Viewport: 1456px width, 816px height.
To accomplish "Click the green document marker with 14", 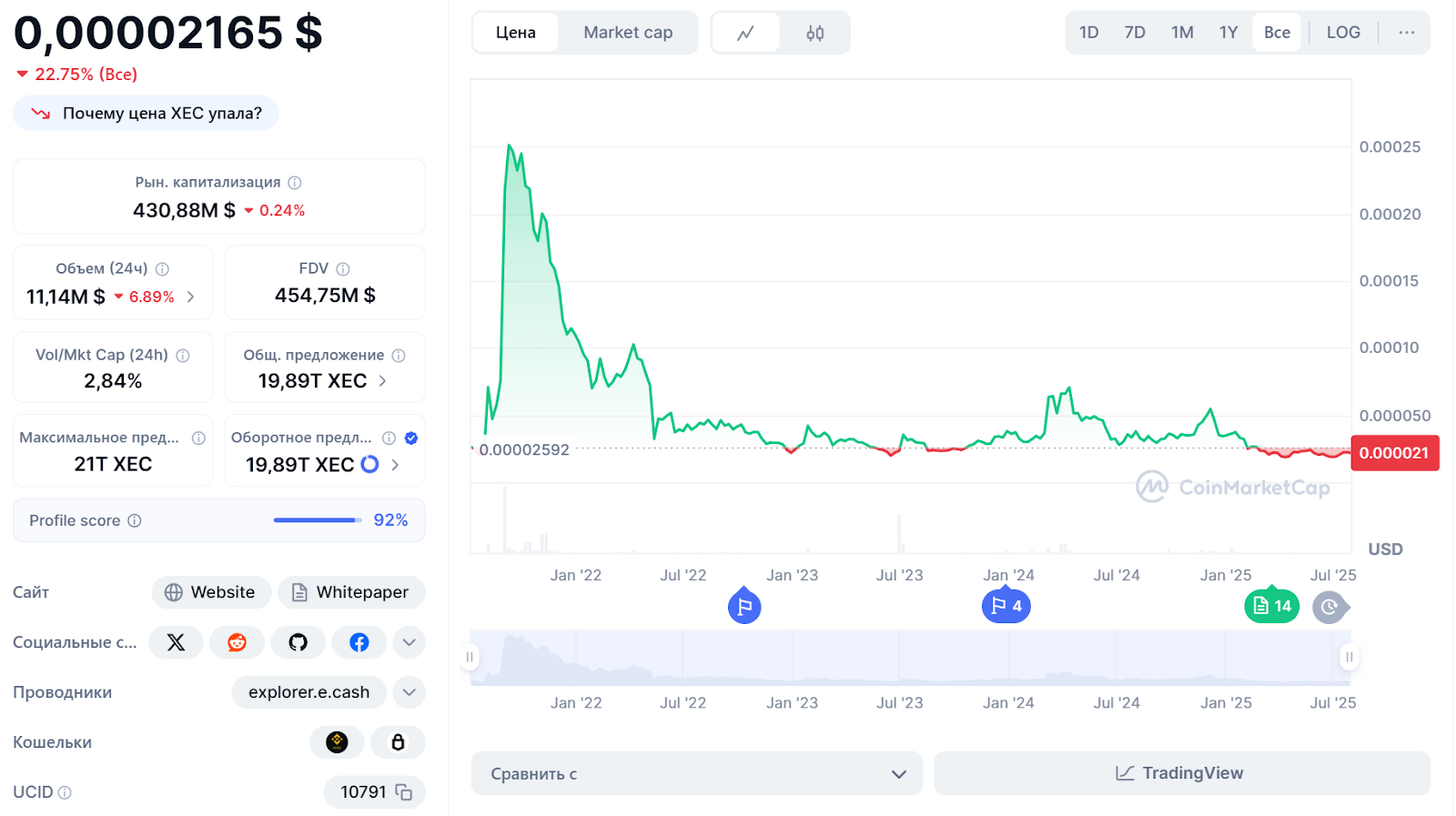I will pyautogui.click(x=1272, y=606).
